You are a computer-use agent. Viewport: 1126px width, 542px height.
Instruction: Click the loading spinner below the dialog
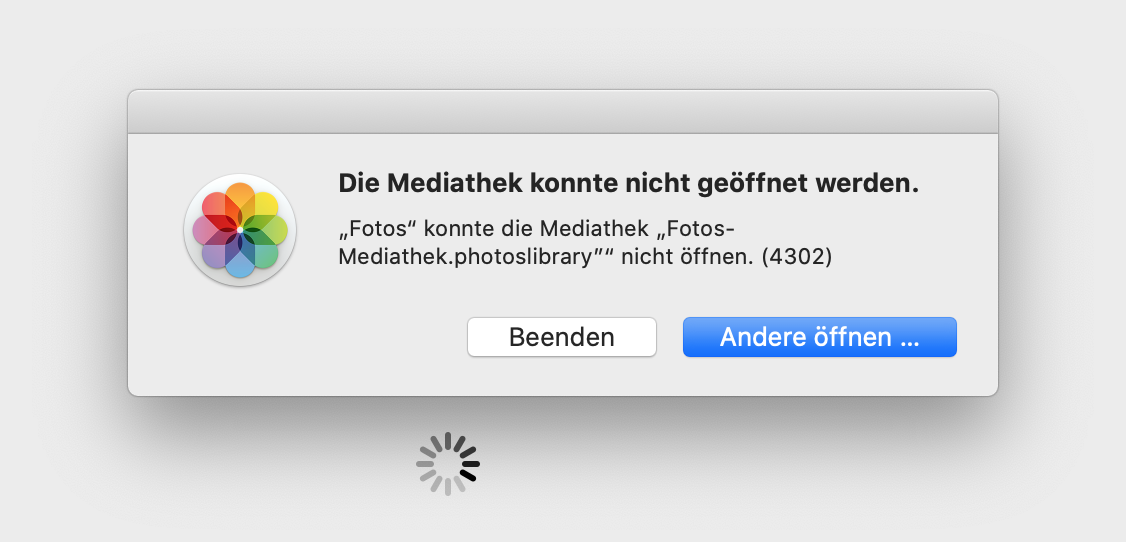(x=448, y=463)
